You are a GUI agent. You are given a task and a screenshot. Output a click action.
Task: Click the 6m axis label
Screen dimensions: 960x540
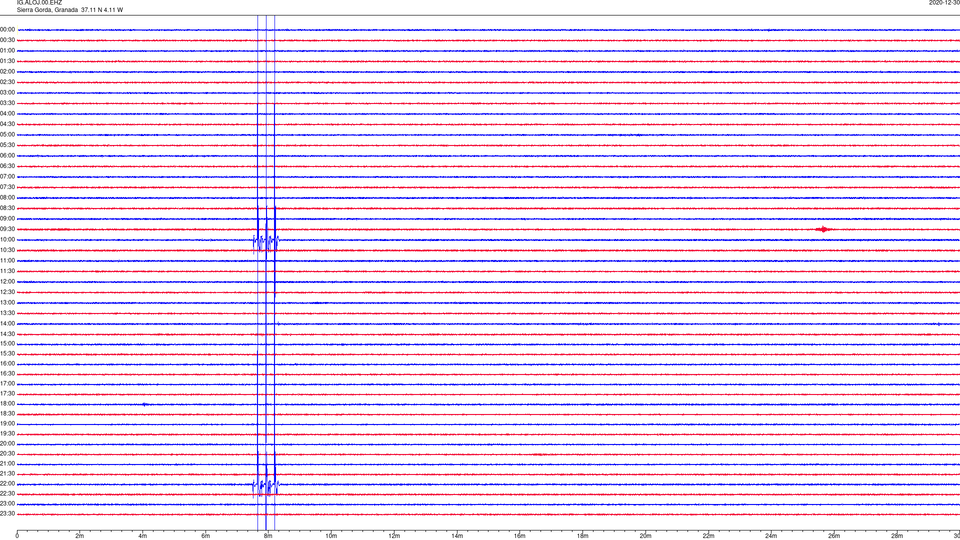click(x=206, y=536)
